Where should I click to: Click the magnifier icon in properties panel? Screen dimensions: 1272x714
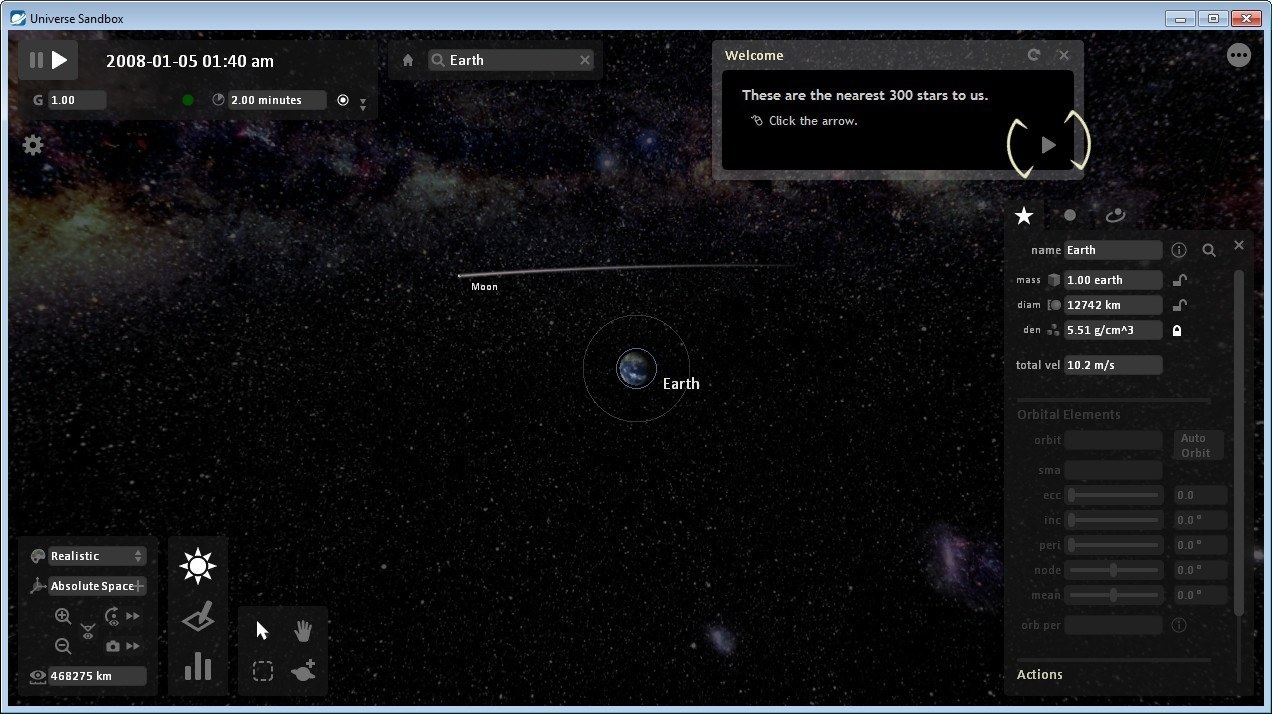[1209, 250]
